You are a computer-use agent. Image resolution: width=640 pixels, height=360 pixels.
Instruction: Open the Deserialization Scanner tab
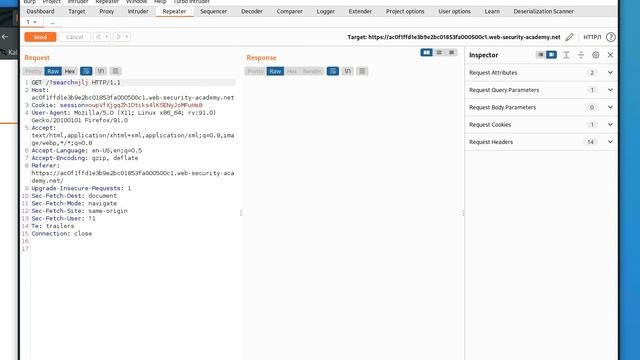(x=543, y=11)
